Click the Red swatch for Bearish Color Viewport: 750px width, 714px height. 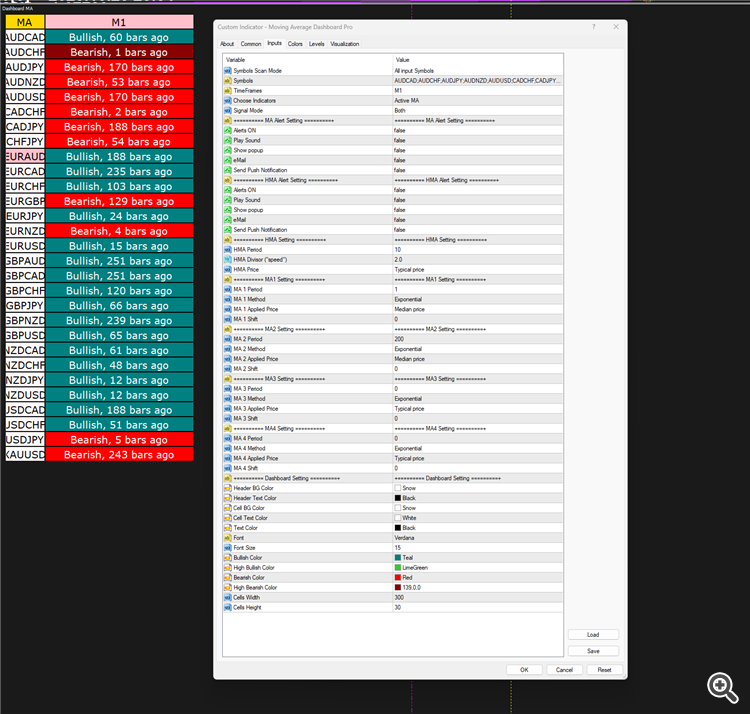397,578
